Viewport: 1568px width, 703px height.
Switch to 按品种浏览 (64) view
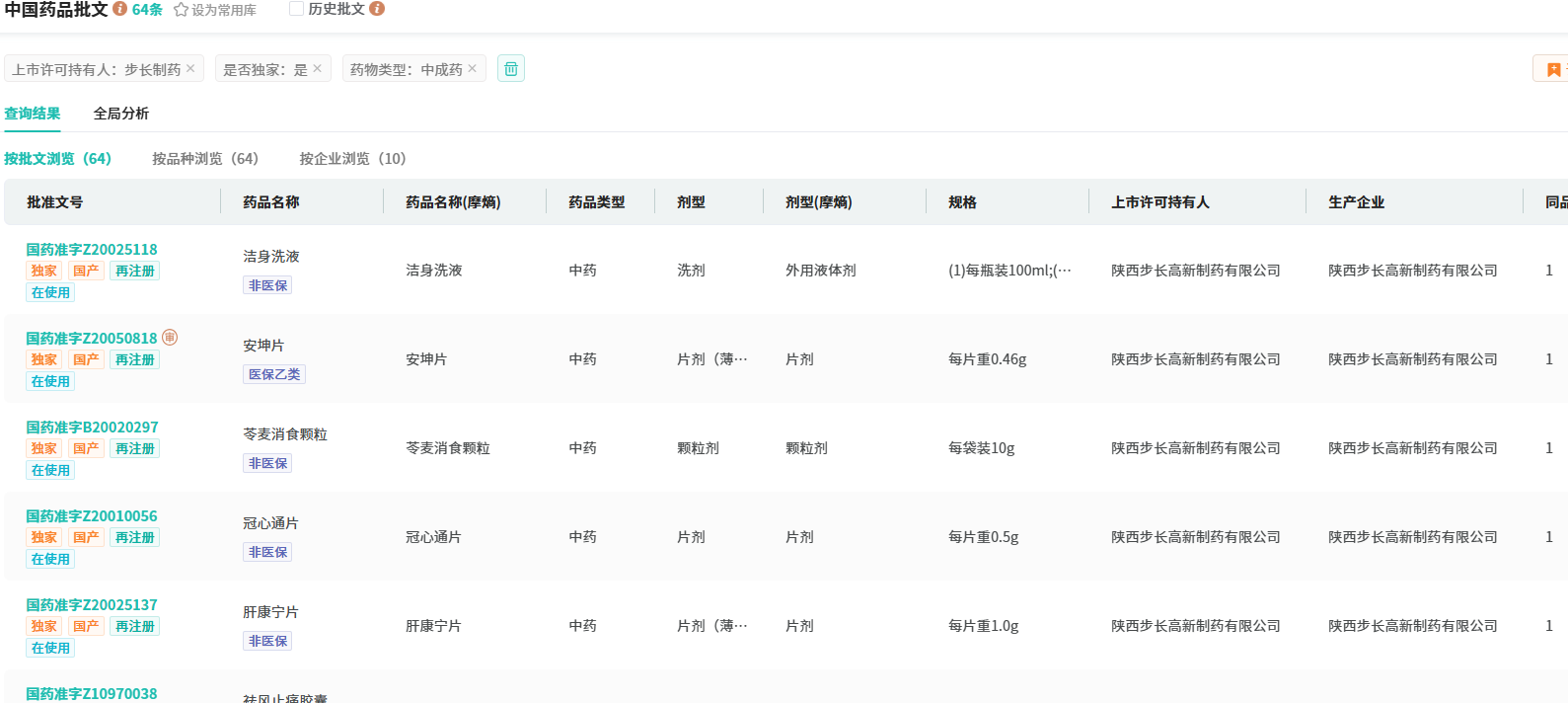click(204, 159)
